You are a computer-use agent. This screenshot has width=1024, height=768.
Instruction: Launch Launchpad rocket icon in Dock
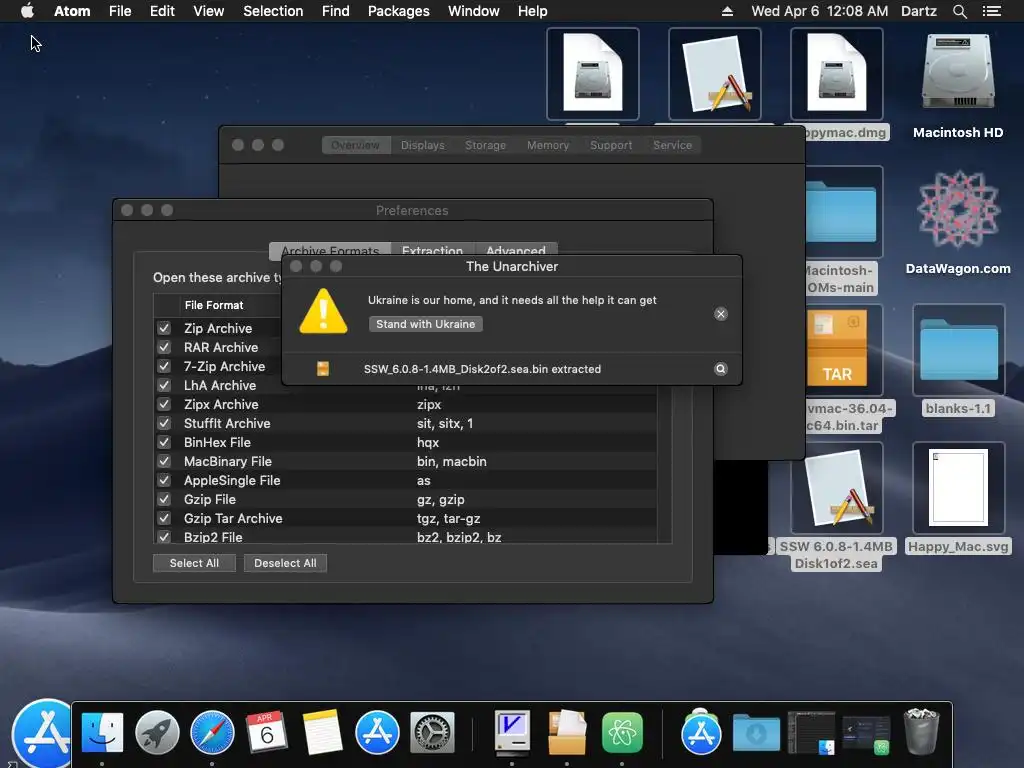click(157, 732)
